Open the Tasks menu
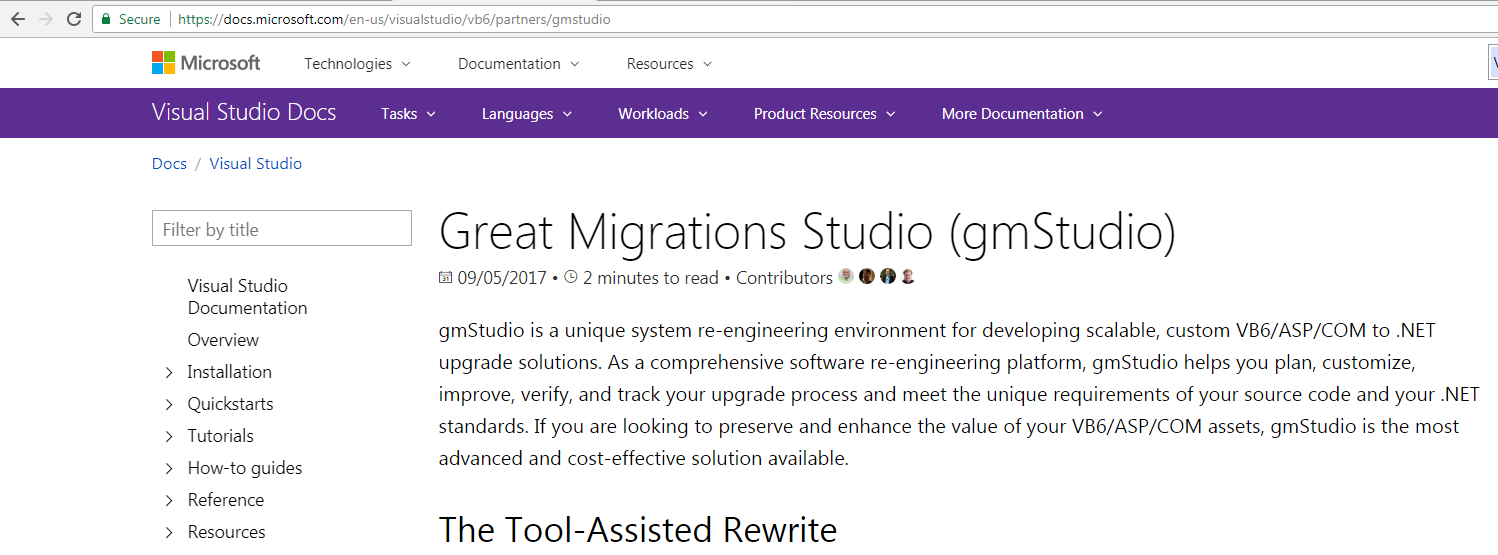 pyautogui.click(x=408, y=114)
